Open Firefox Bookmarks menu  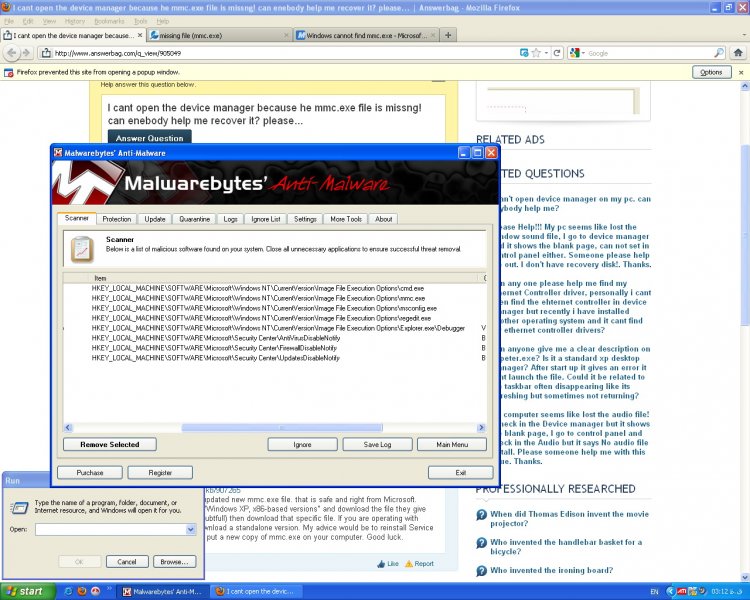point(109,21)
